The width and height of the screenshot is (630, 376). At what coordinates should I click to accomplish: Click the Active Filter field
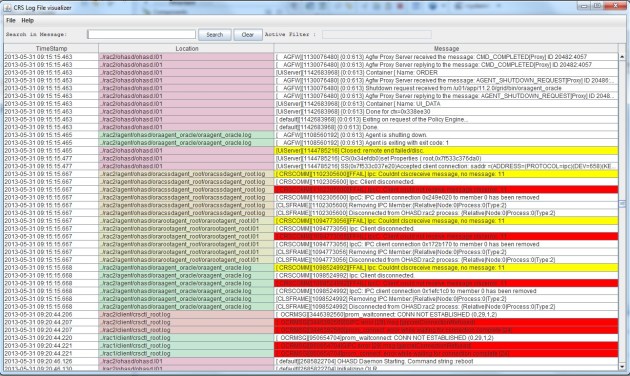point(377,35)
